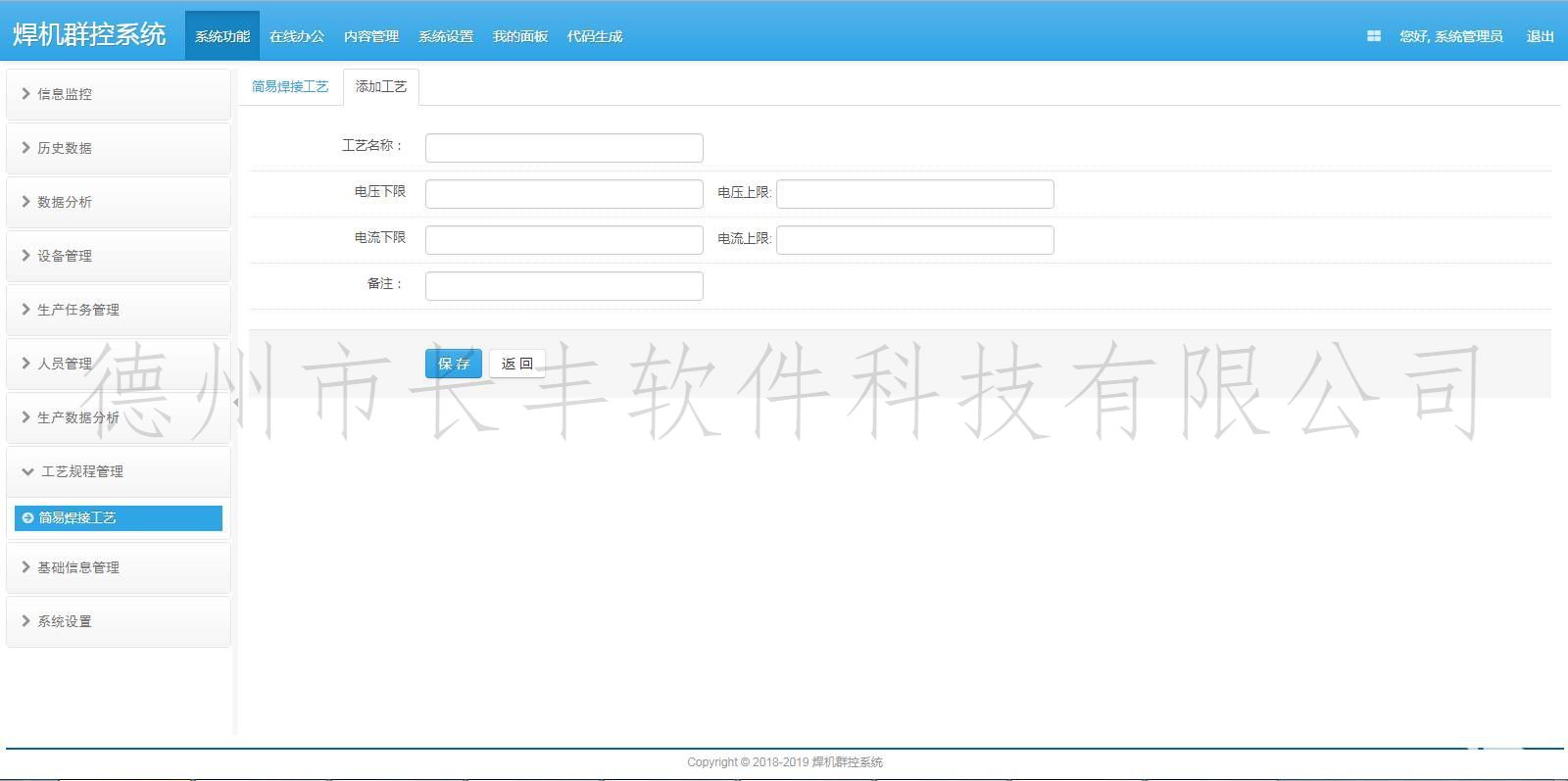Screen dimensions: 1568x781
Task: Click the 返回 button
Action: pyautogui.click(x=517, y=364)
